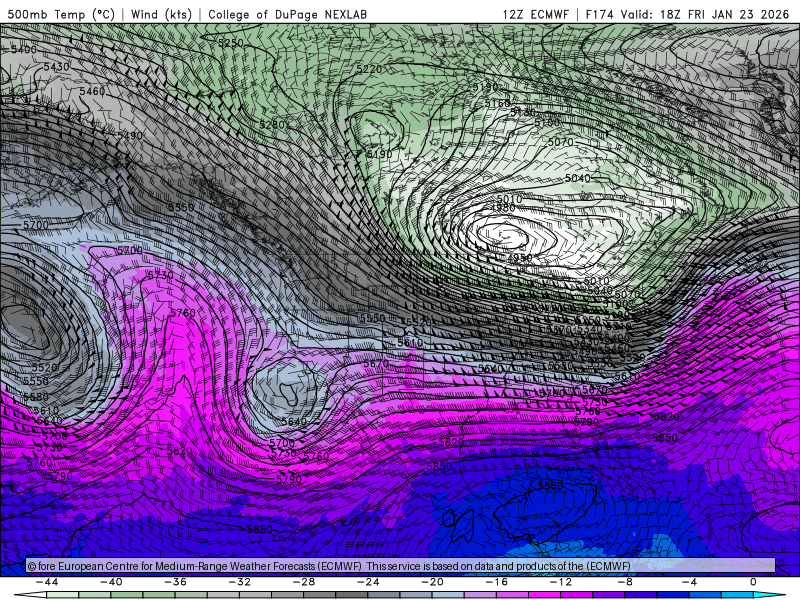Screen dimensions: 800x600
Task: Click the 5670 contour label
Action: tap(376, 364)
